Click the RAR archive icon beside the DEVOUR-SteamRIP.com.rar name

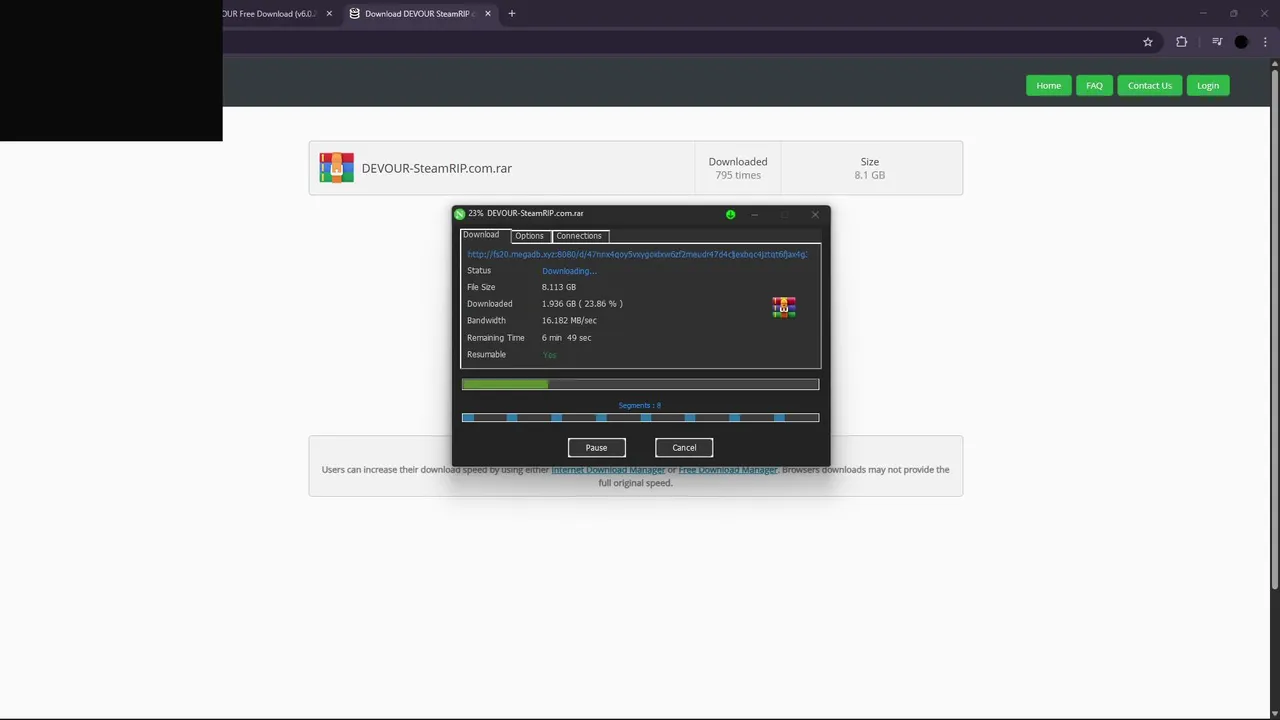click(337, 168)
